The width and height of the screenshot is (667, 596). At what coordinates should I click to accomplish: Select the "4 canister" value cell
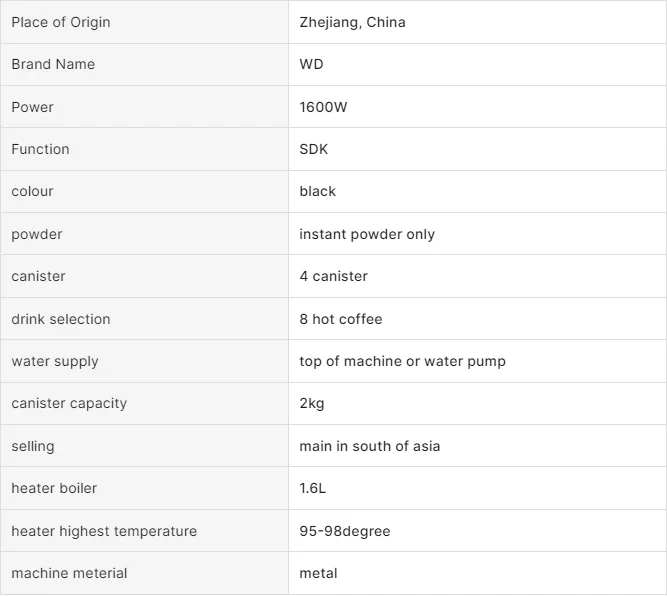tap(333, 276)
